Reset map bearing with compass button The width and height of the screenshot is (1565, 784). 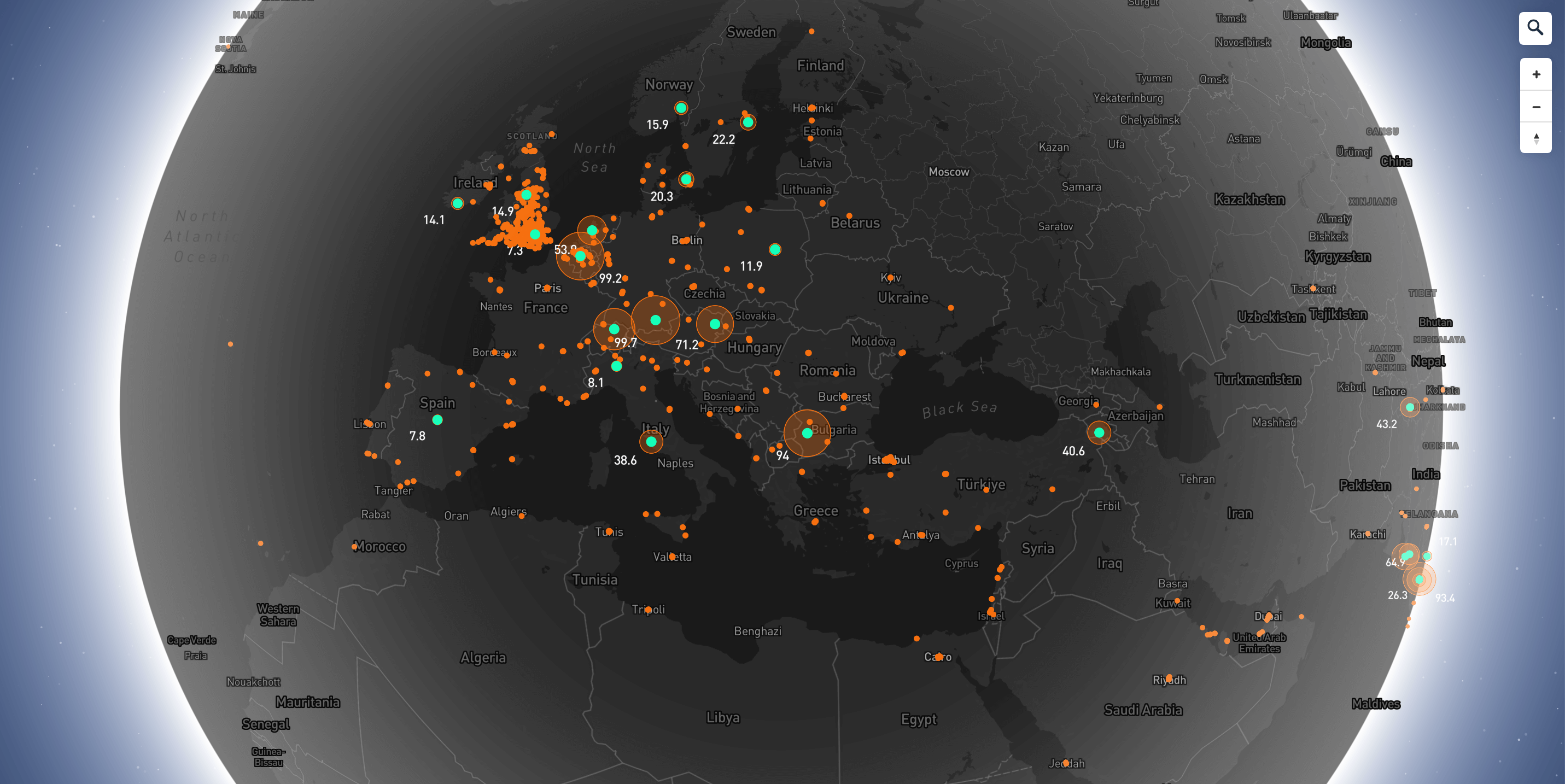point(1536,138)
